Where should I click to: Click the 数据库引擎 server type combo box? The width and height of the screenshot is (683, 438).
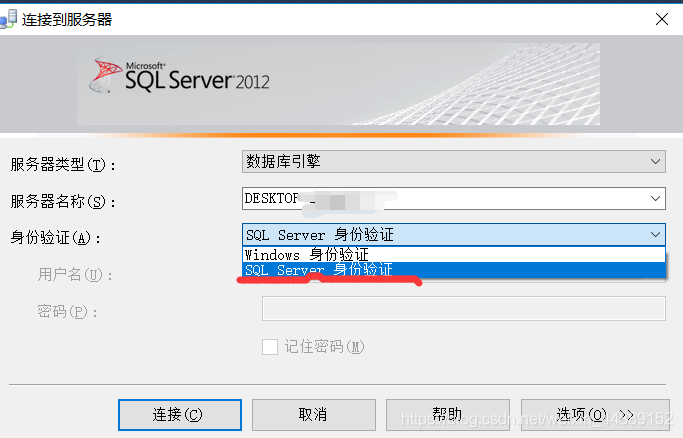coord(453,162)
